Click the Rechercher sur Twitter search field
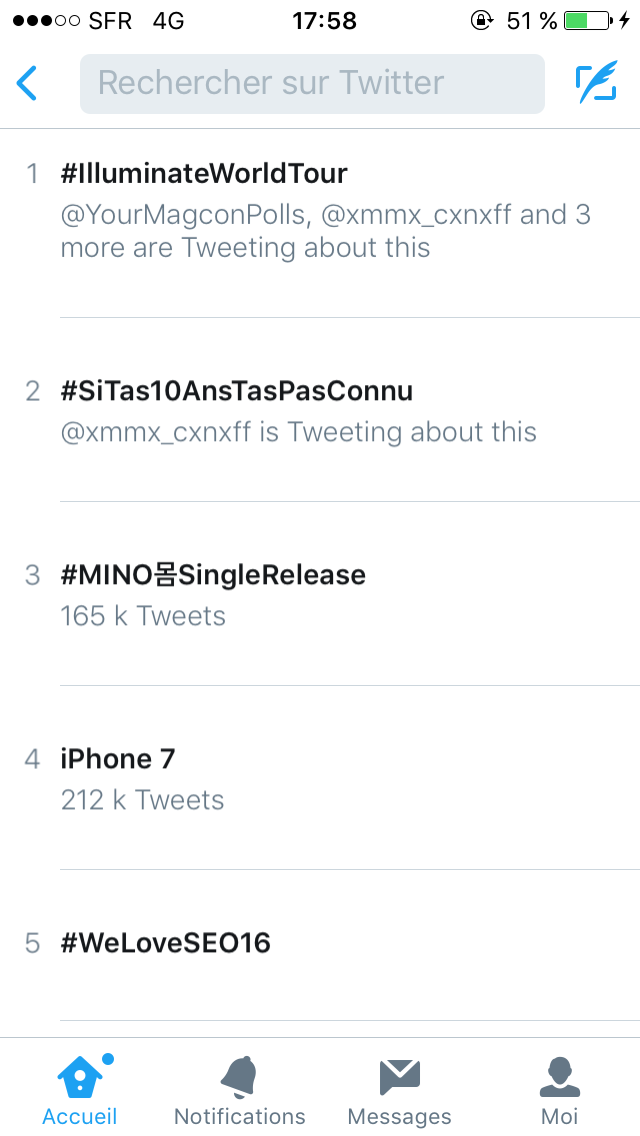 [x=312, y=83]
